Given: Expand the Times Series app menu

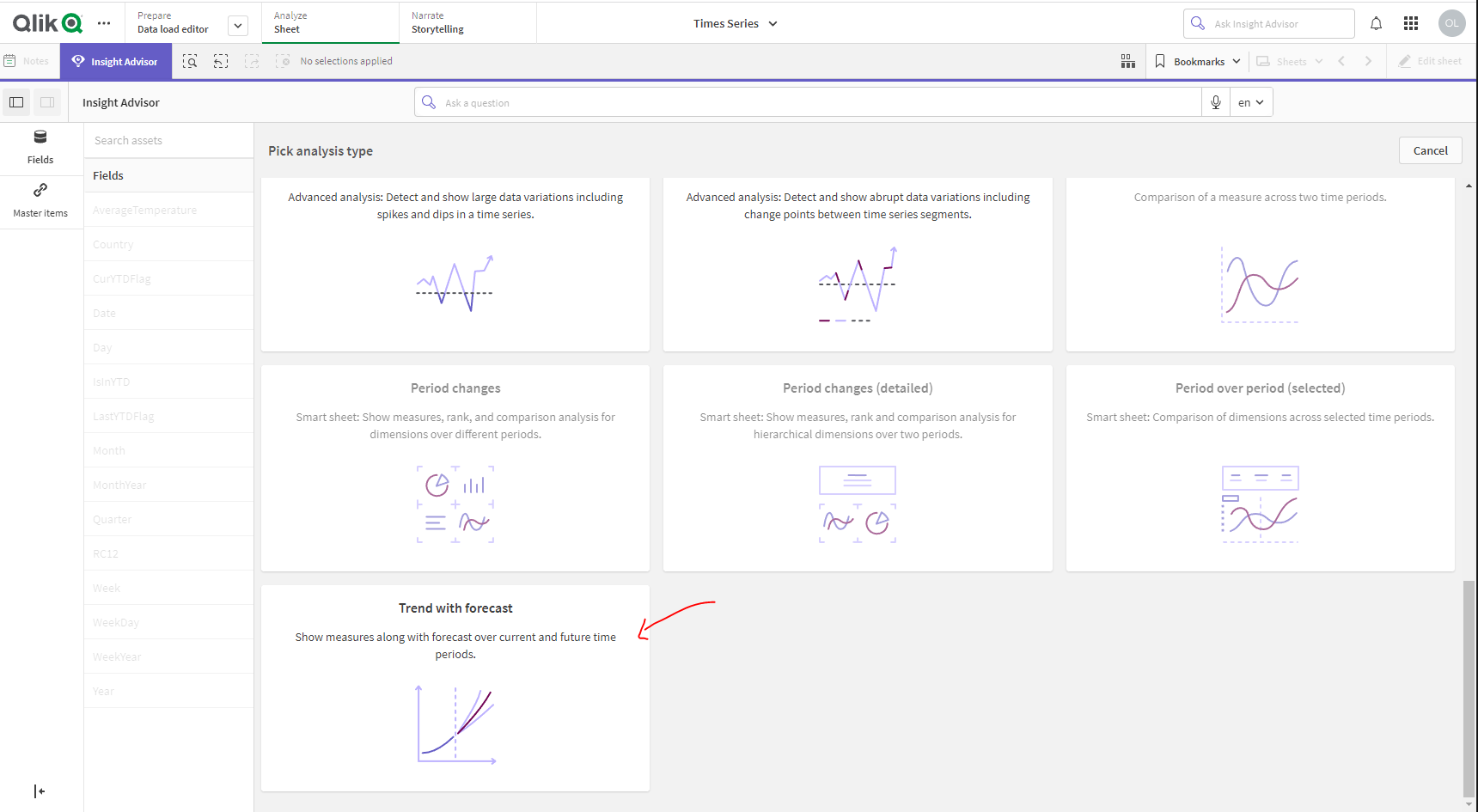Looking at the screenshot, I should click(736, 23).
